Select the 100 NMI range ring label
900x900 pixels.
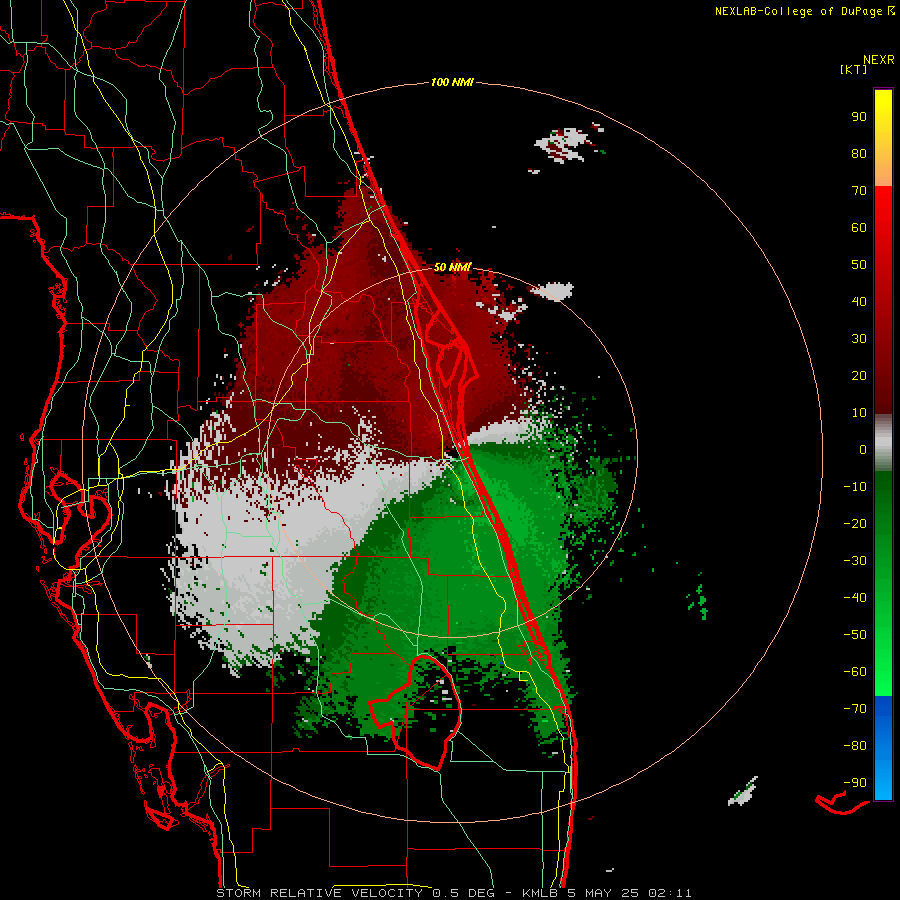(452, 82)
